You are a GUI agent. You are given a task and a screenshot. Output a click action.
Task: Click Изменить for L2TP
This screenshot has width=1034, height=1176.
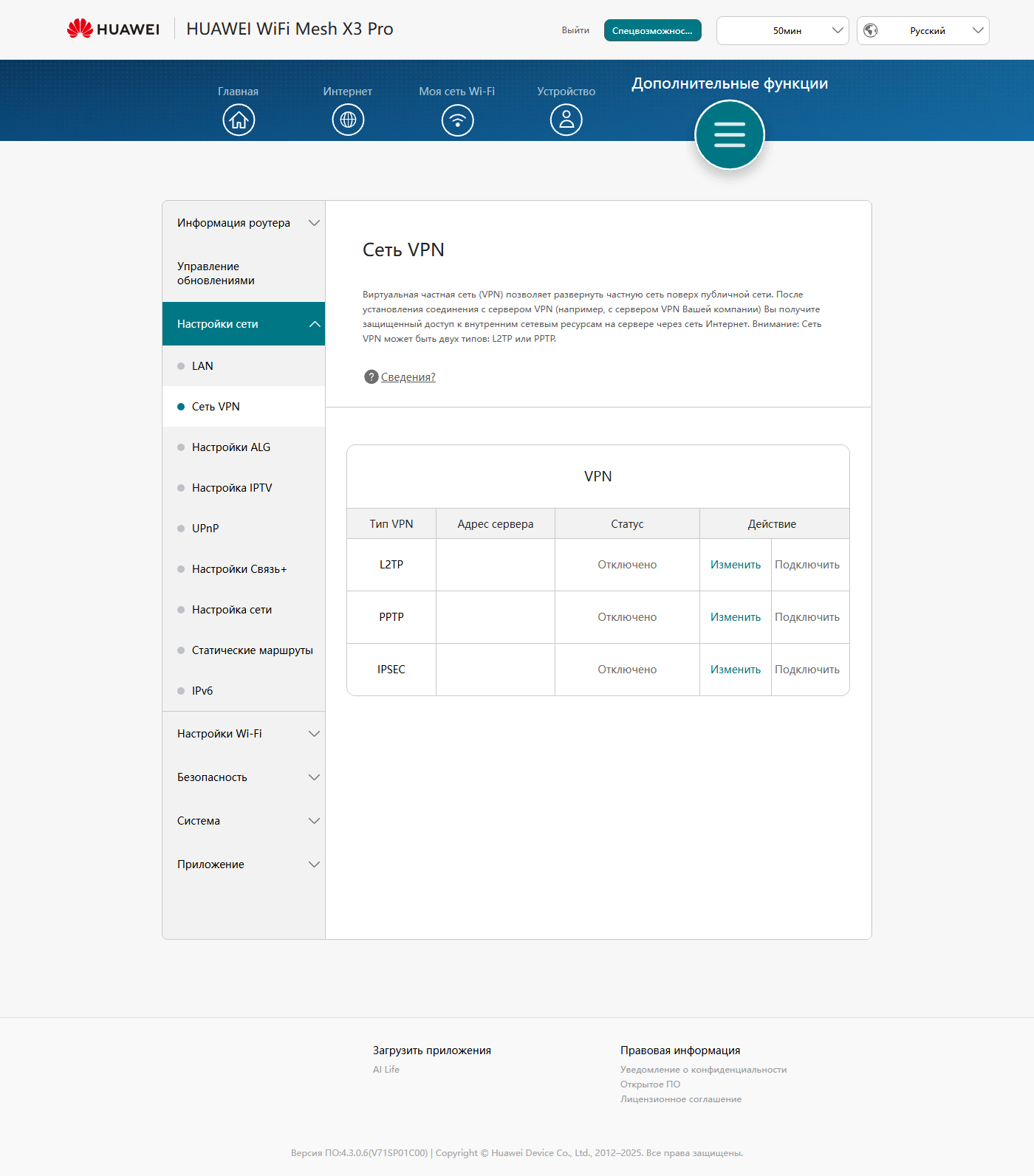(x=736, y=565)
